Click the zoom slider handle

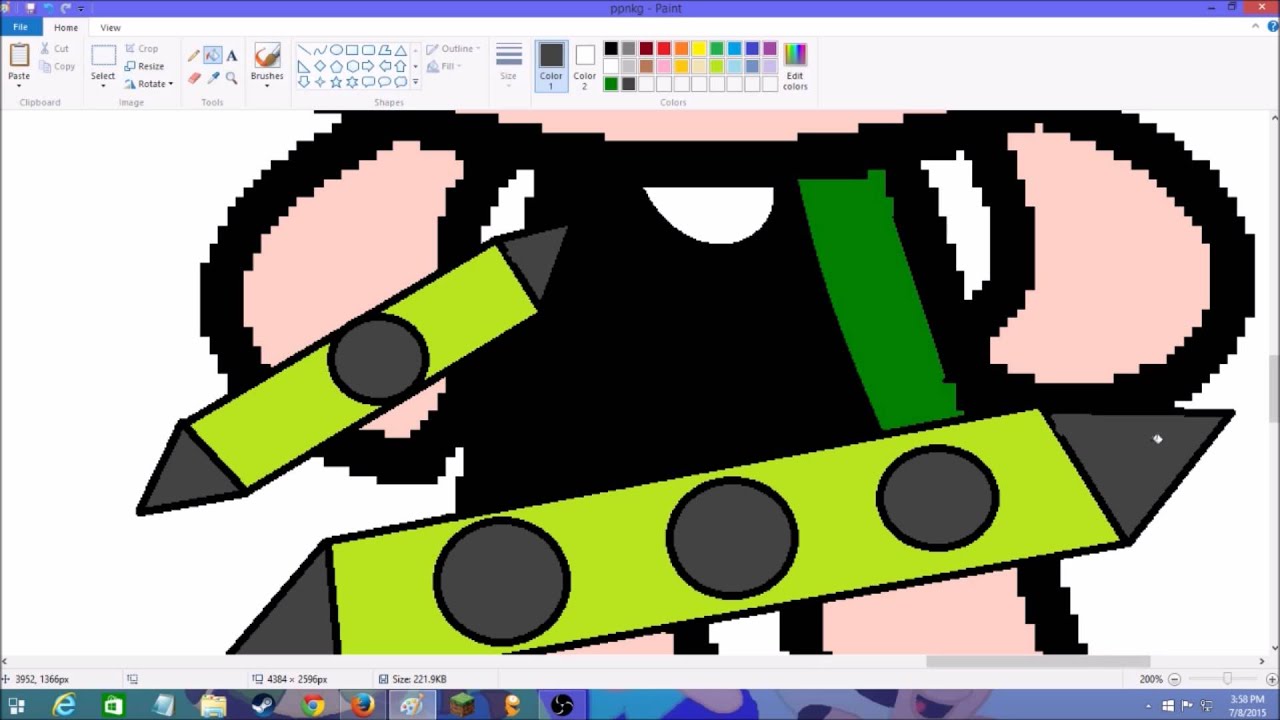coord(1227,679)
